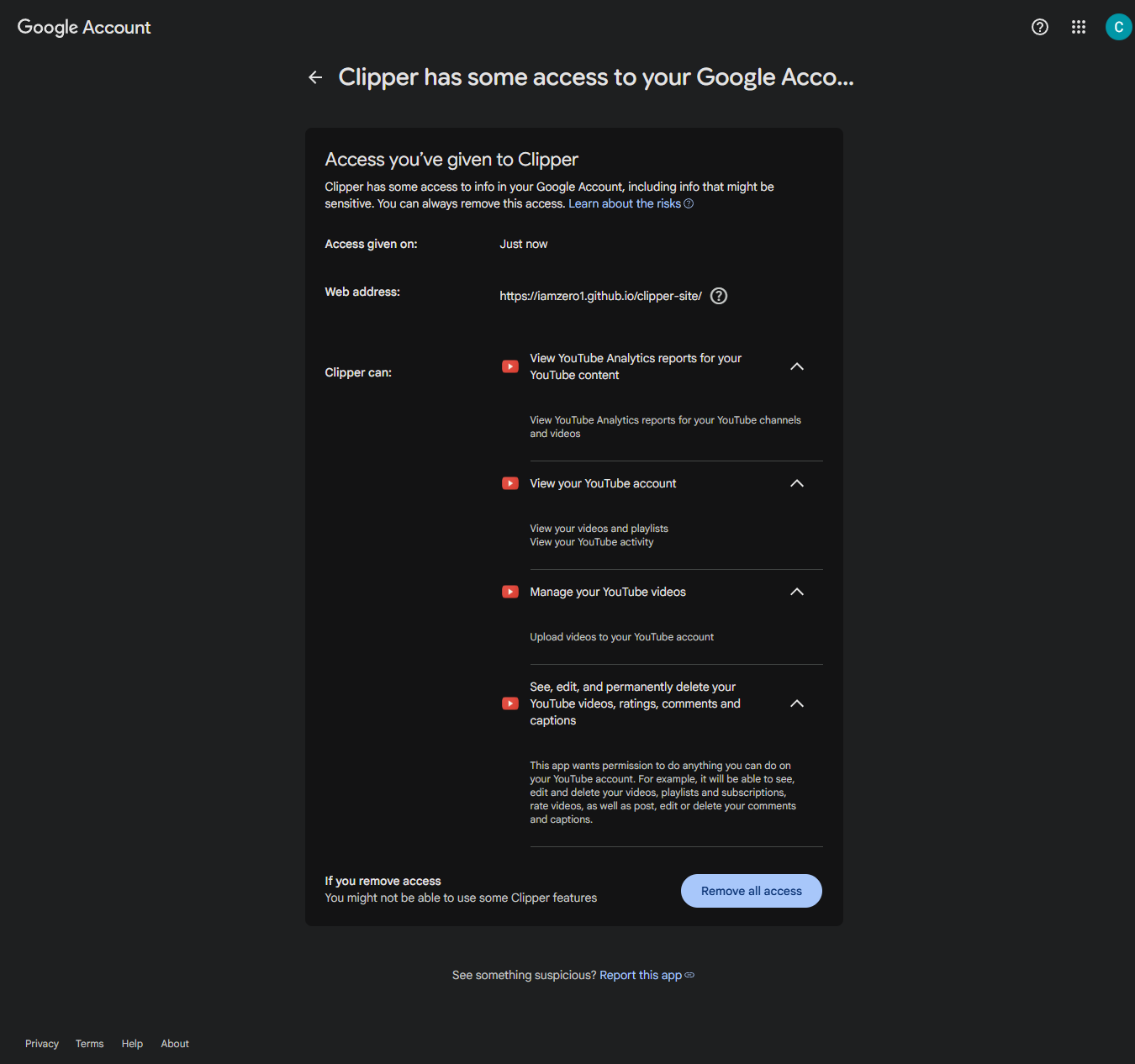Click View your YouTube activity text
1135x1064 pixels.
point(591,542)
